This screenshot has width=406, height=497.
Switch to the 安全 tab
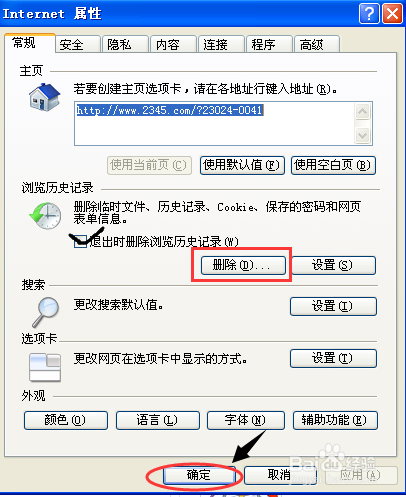pyautogui.click(x=78, y=44)
